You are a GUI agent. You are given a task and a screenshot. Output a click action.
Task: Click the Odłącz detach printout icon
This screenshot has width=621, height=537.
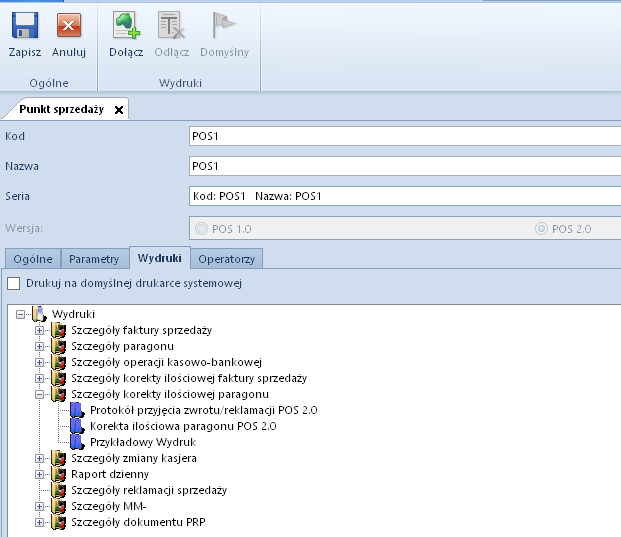[171, 25]
